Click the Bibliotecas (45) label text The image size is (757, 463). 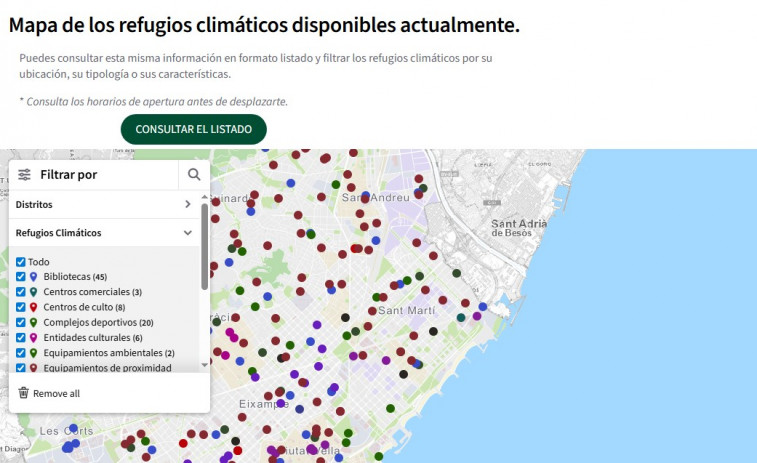tap(75, 277)
